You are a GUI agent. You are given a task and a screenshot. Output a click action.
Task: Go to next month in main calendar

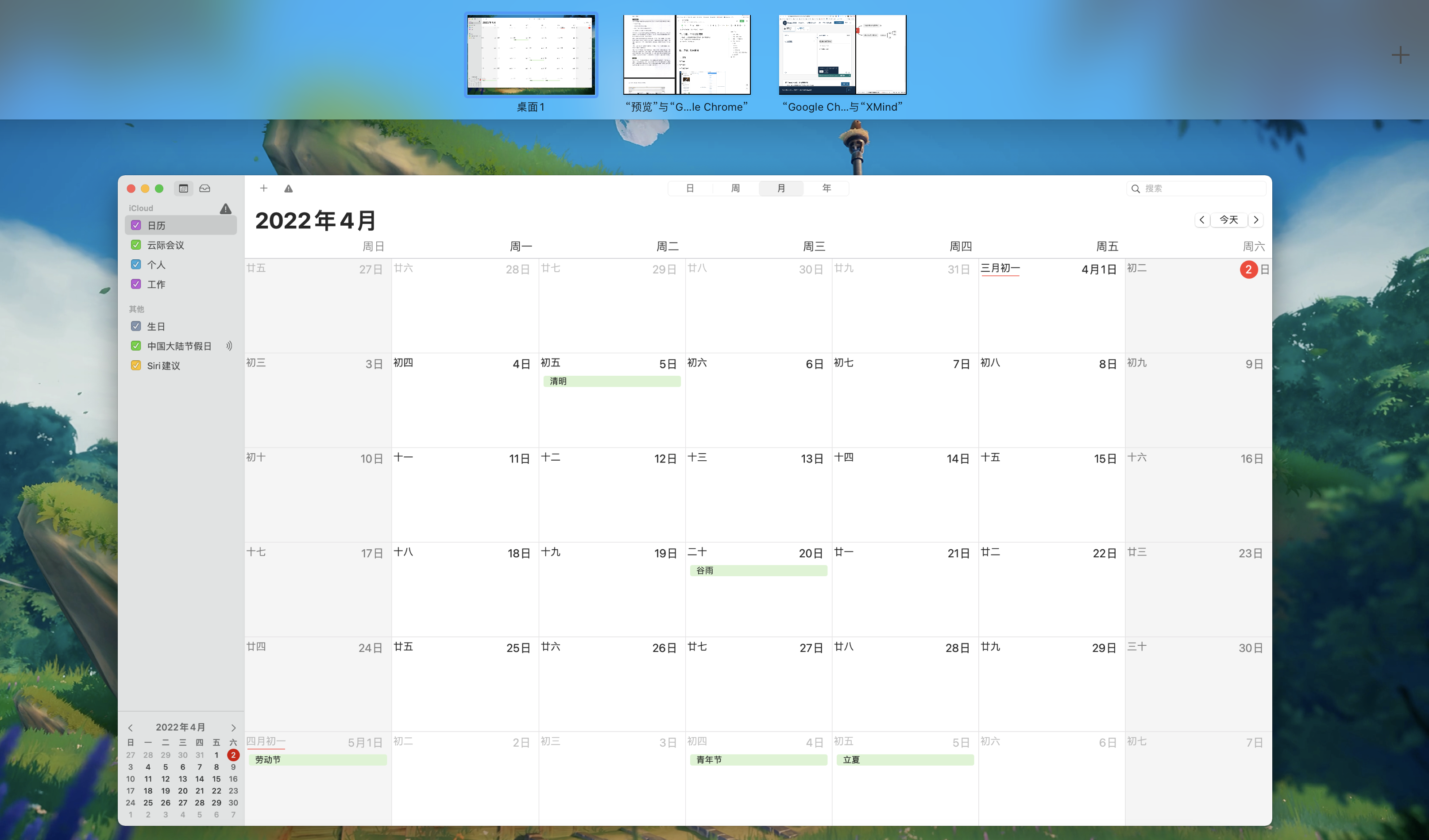pyautogui.click(x=1256, y=220)
